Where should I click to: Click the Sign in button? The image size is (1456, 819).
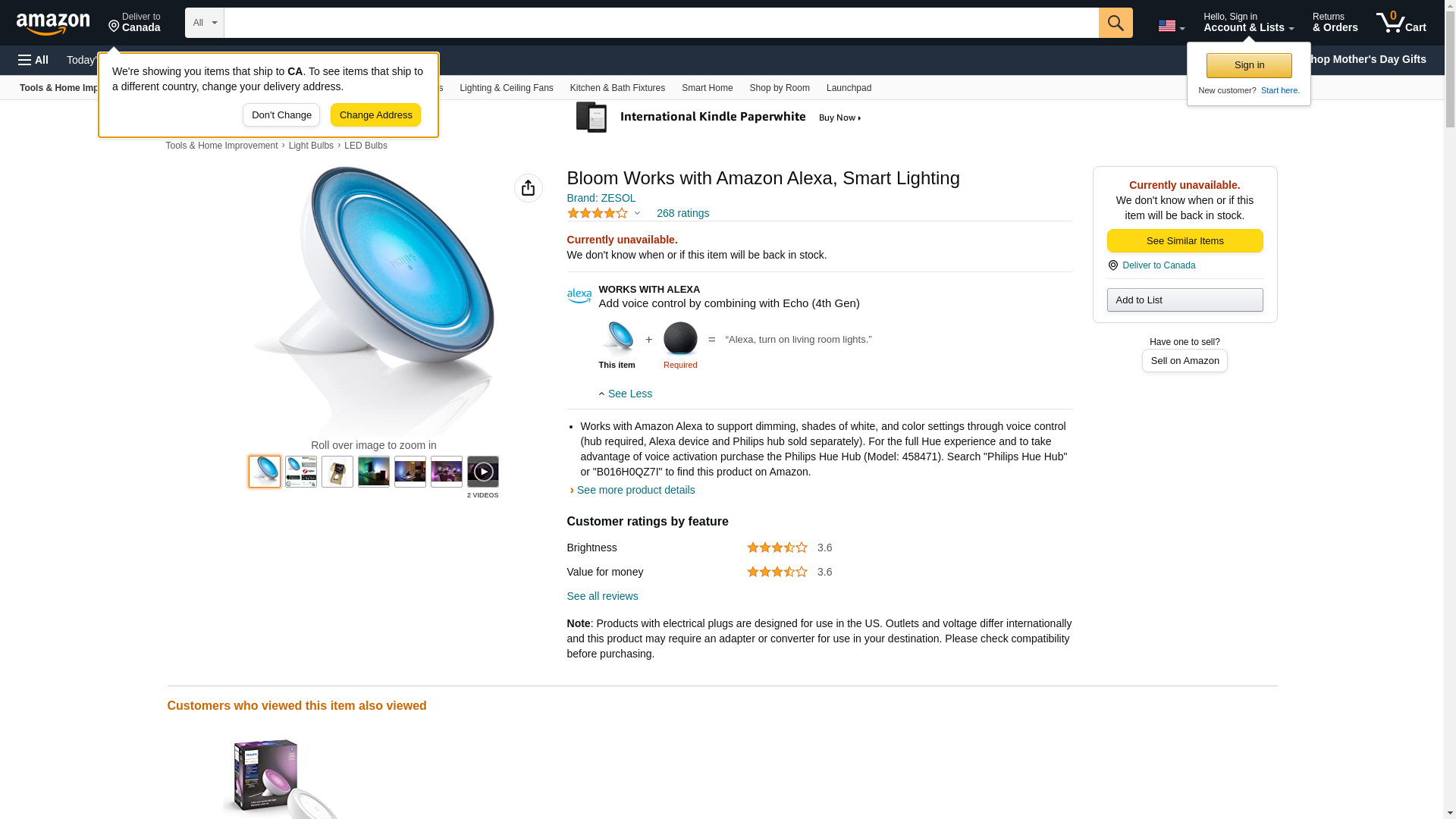(x=1248, y=65)
